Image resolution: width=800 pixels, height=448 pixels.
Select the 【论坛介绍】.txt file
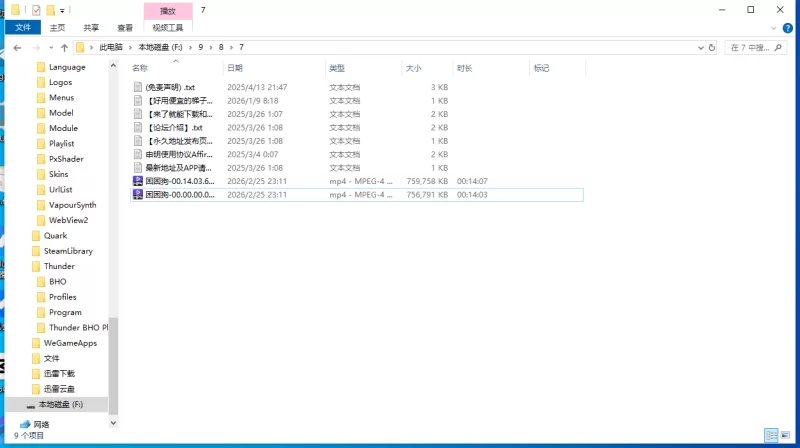(357, 128)
